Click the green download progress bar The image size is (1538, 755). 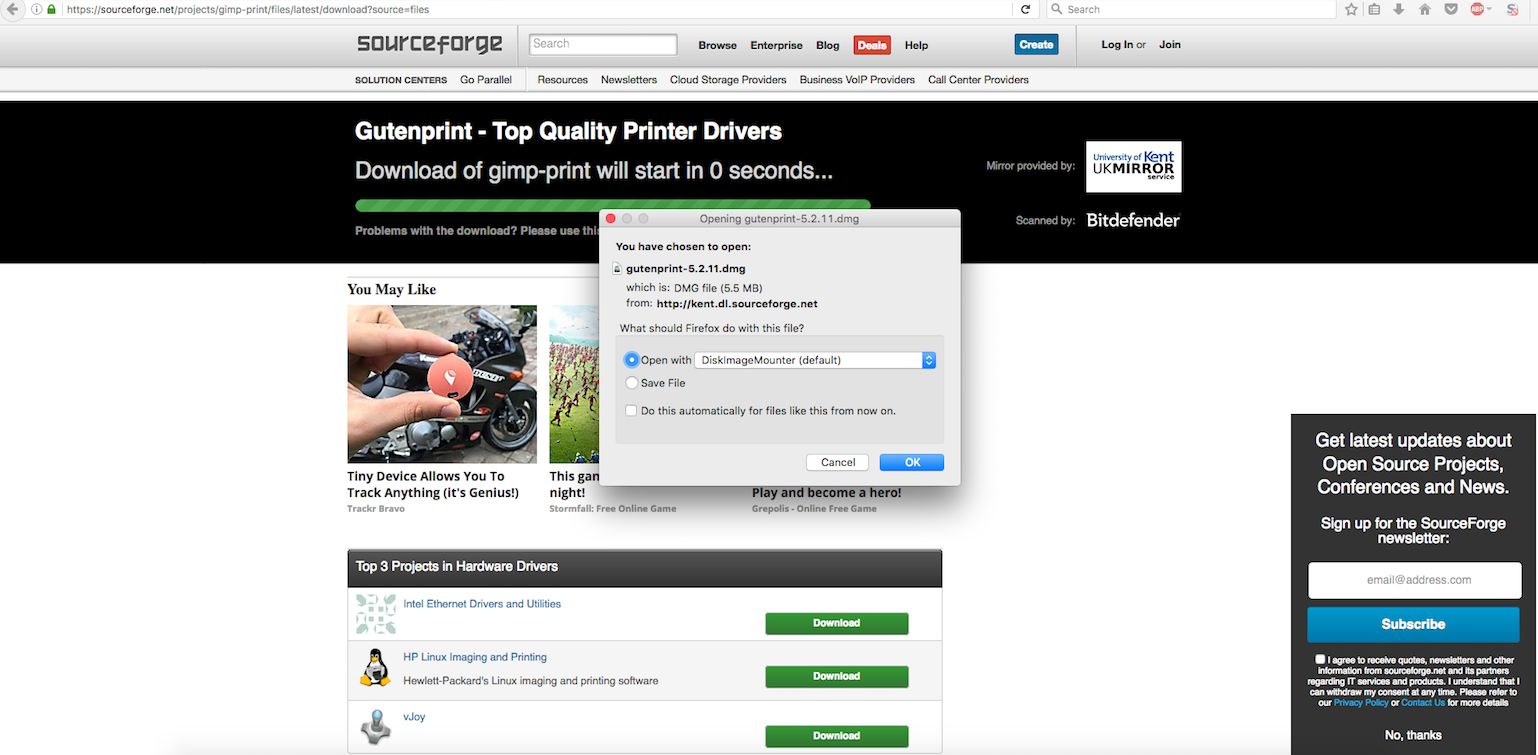point(613,206)
